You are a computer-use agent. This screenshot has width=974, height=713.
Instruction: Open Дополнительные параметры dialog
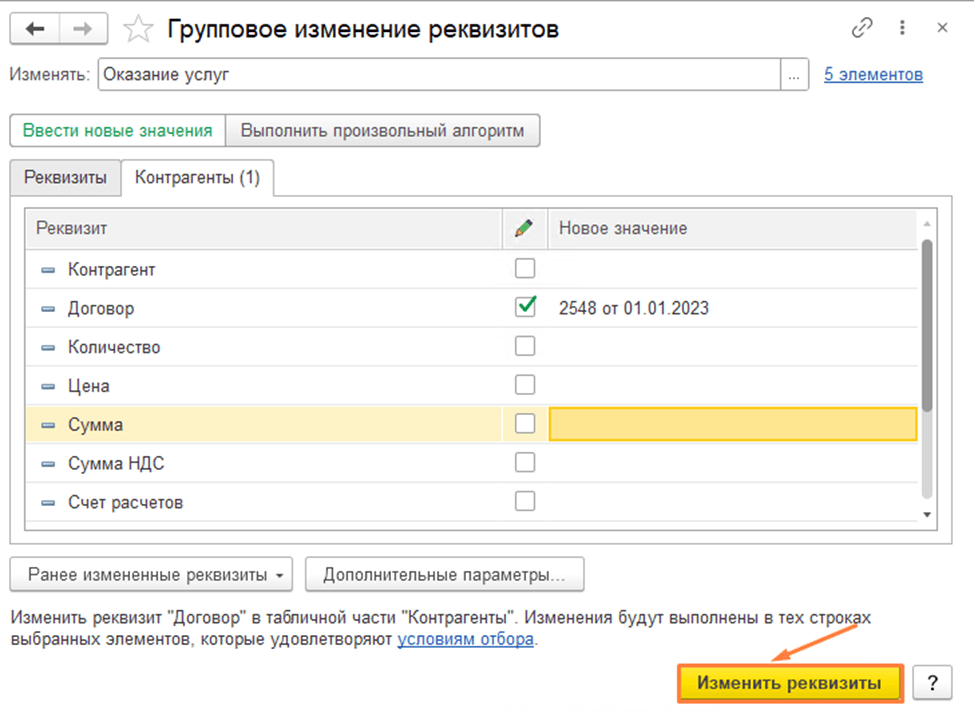pos(444,575)
